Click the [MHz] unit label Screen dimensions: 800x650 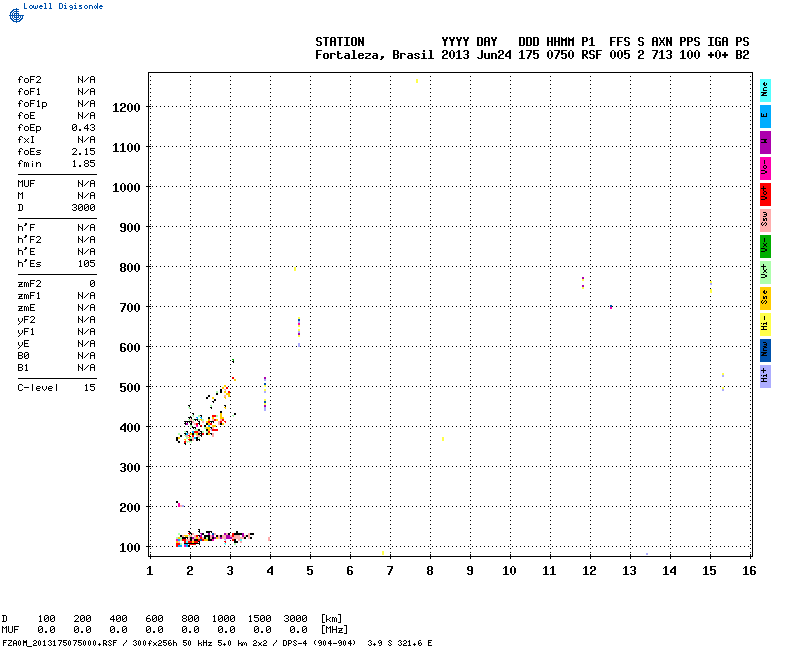point(334,630)
